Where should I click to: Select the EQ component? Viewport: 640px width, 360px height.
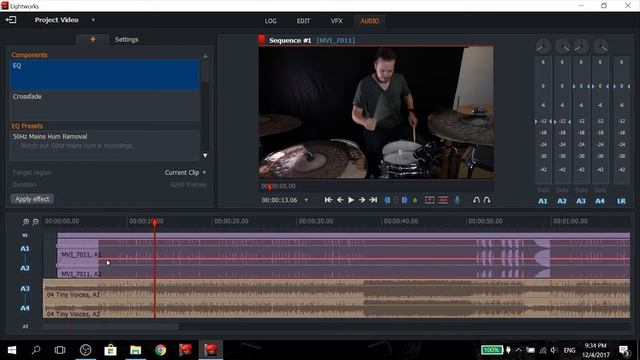[104, 75]
